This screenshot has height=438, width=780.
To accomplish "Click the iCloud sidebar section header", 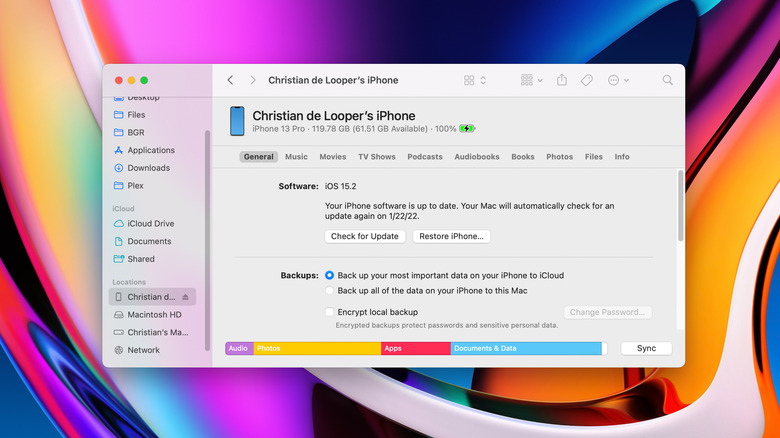I will tap(123, 209).
